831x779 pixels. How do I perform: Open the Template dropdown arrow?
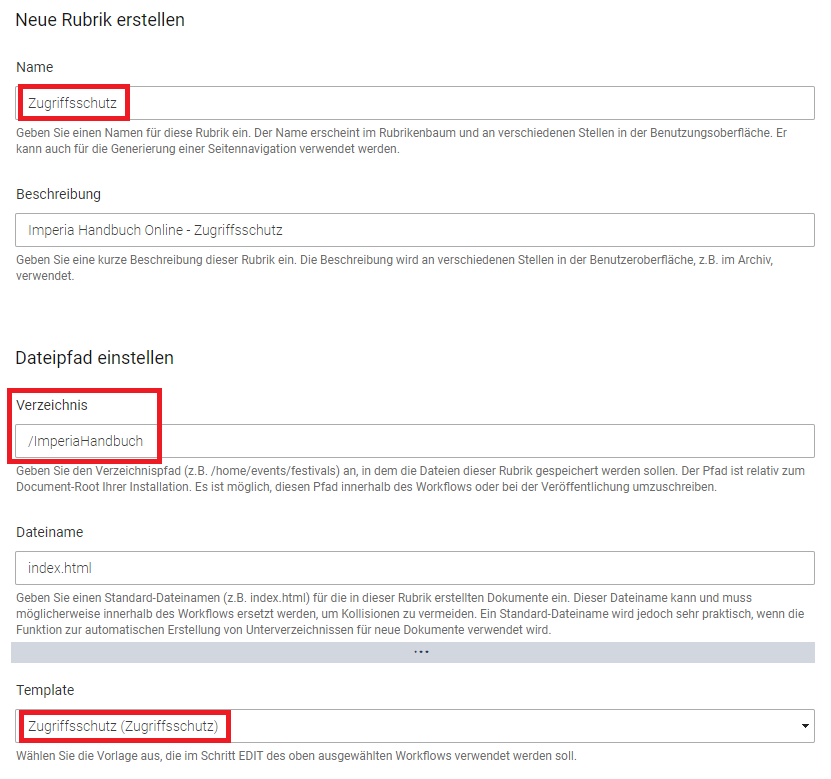[804, 726]
